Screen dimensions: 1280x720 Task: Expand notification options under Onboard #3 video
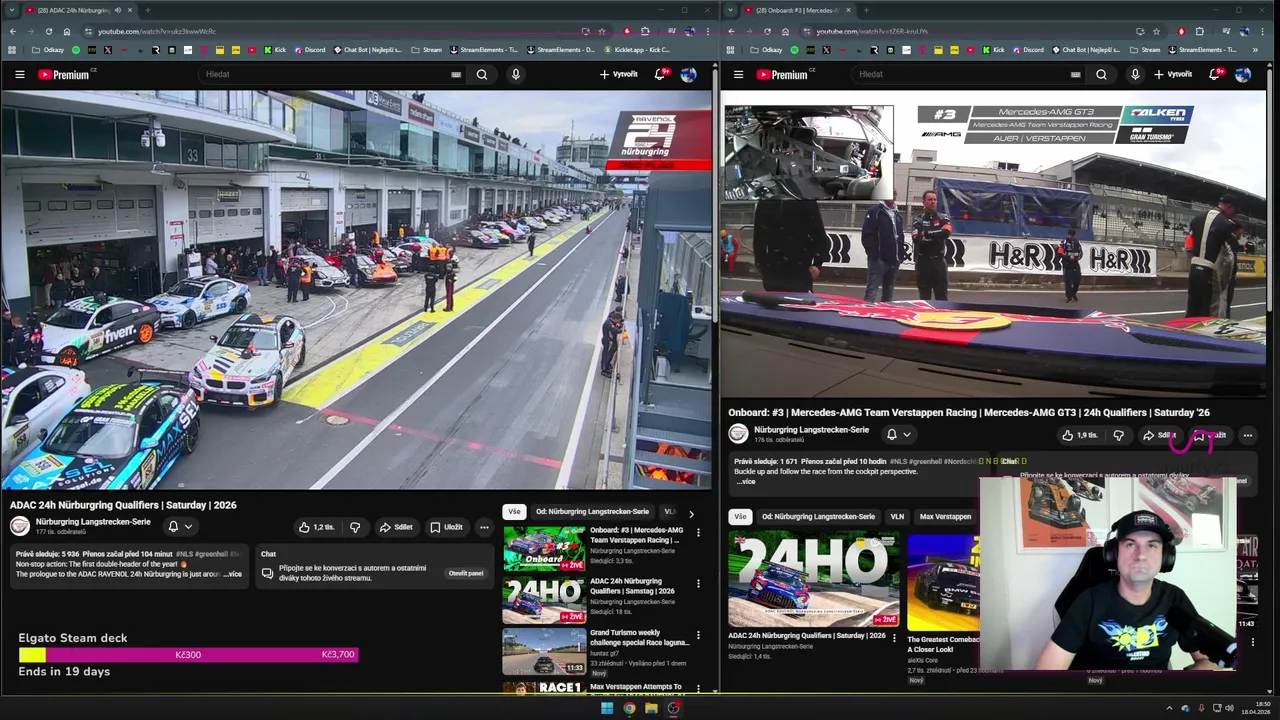(898, 434)
